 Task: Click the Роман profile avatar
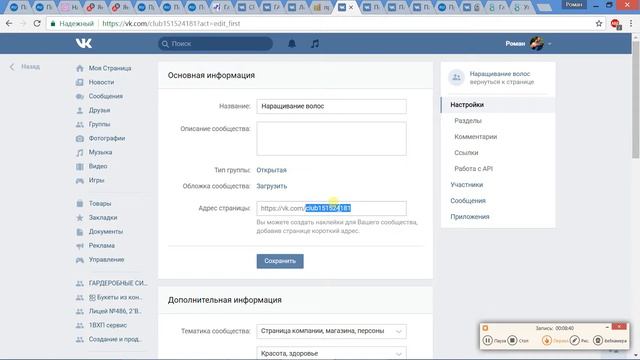(x=537, y=43)
